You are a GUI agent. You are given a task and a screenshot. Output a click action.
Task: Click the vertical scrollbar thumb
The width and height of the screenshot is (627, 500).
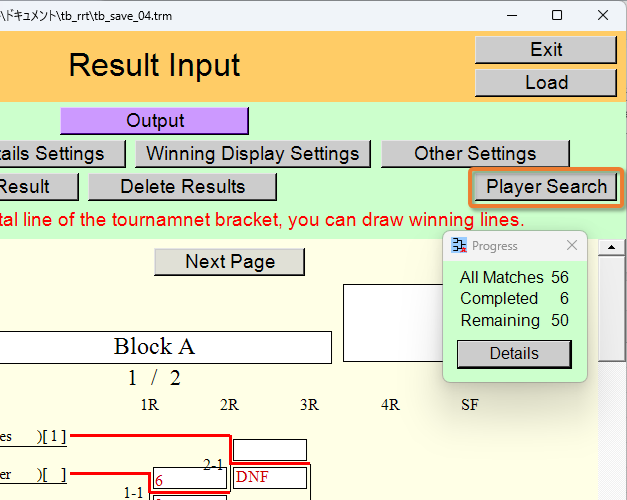(611, 309)
